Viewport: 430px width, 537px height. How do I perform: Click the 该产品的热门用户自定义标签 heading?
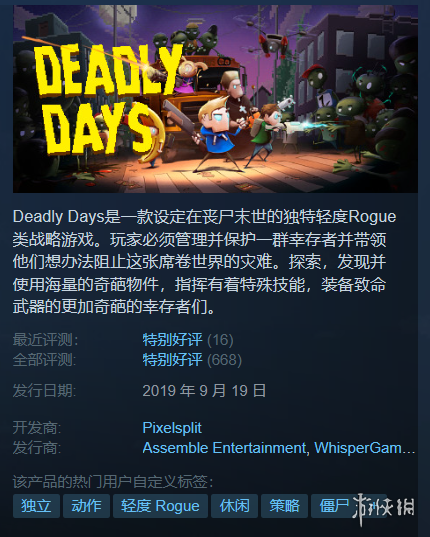tap(113, 482)
